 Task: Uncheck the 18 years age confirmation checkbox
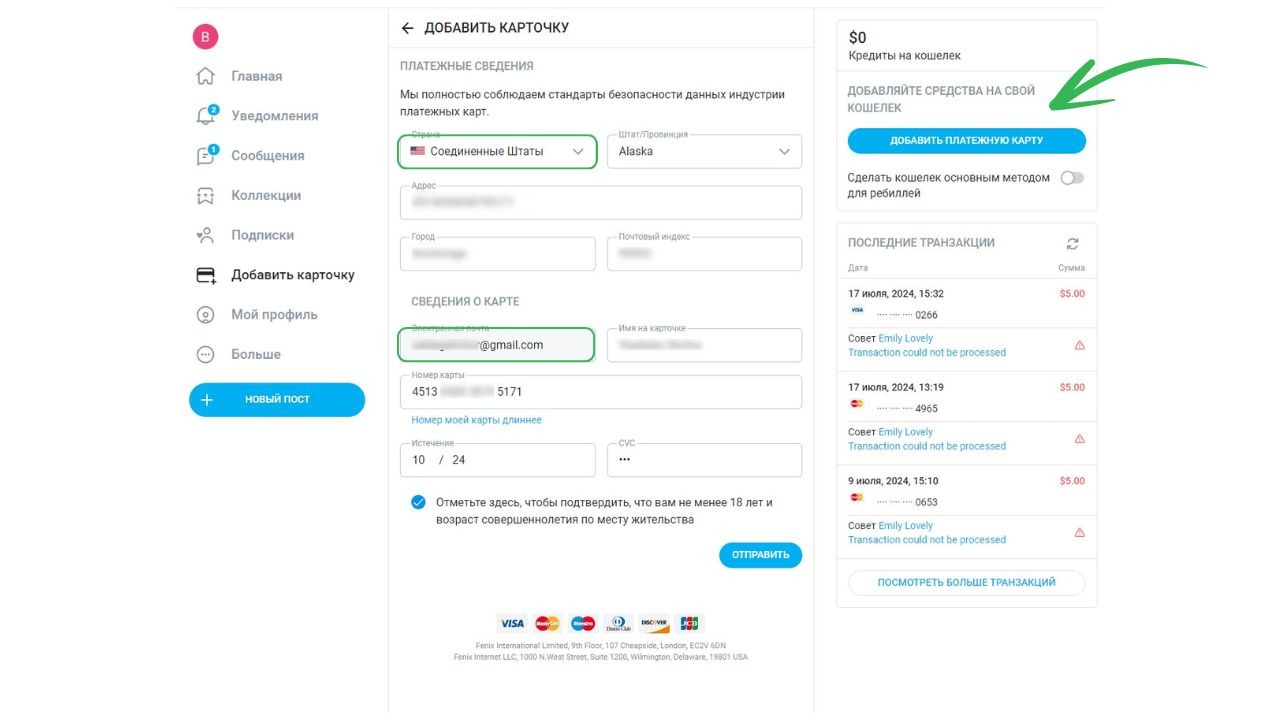418,502
